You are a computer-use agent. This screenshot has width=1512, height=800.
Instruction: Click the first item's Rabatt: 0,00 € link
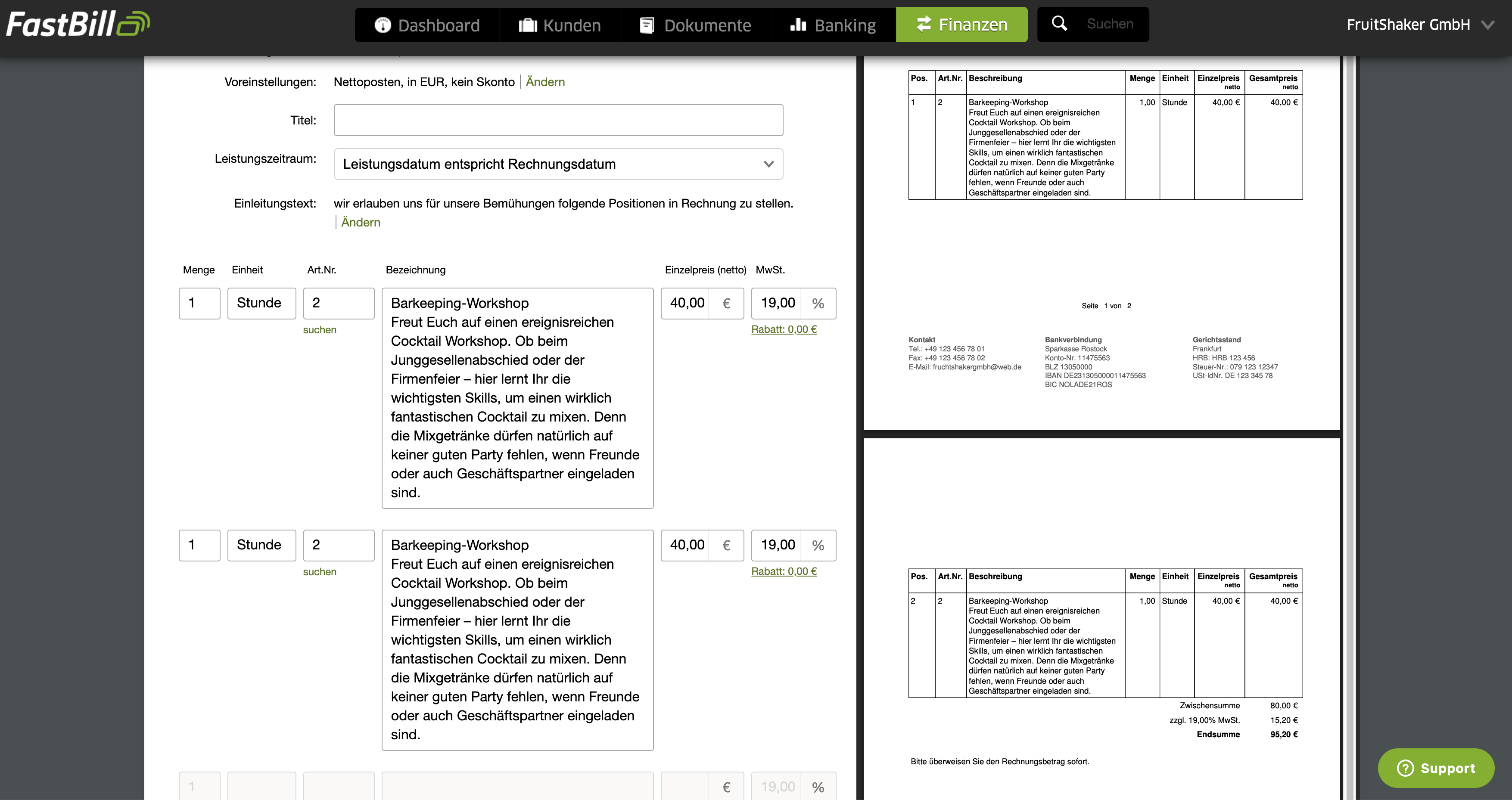[784, 330]
